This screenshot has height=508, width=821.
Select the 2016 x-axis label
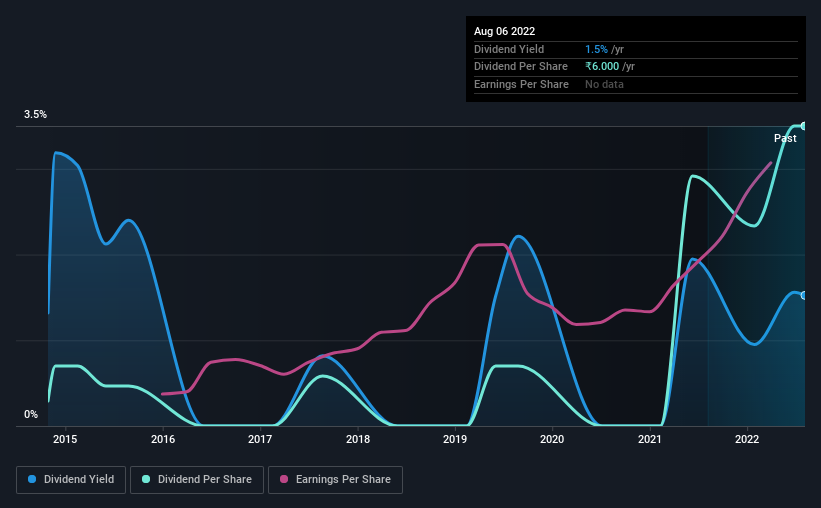163,439
